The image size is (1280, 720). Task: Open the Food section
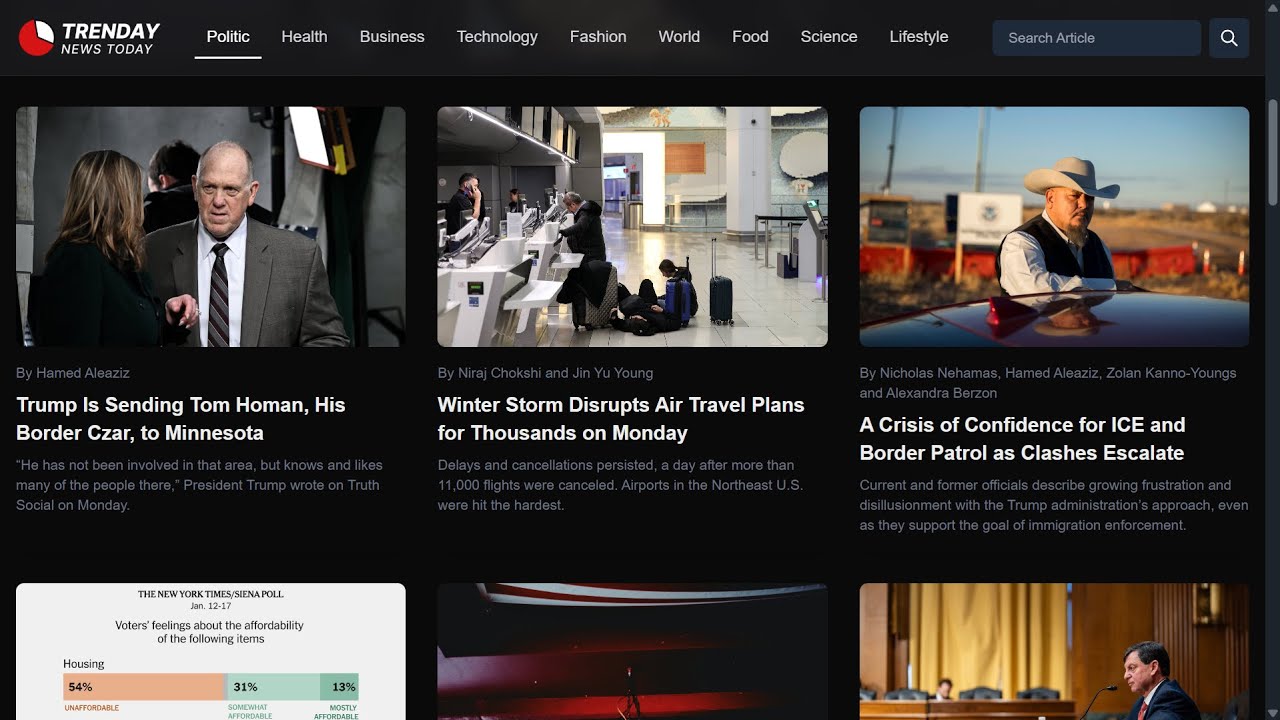(750, 37)
